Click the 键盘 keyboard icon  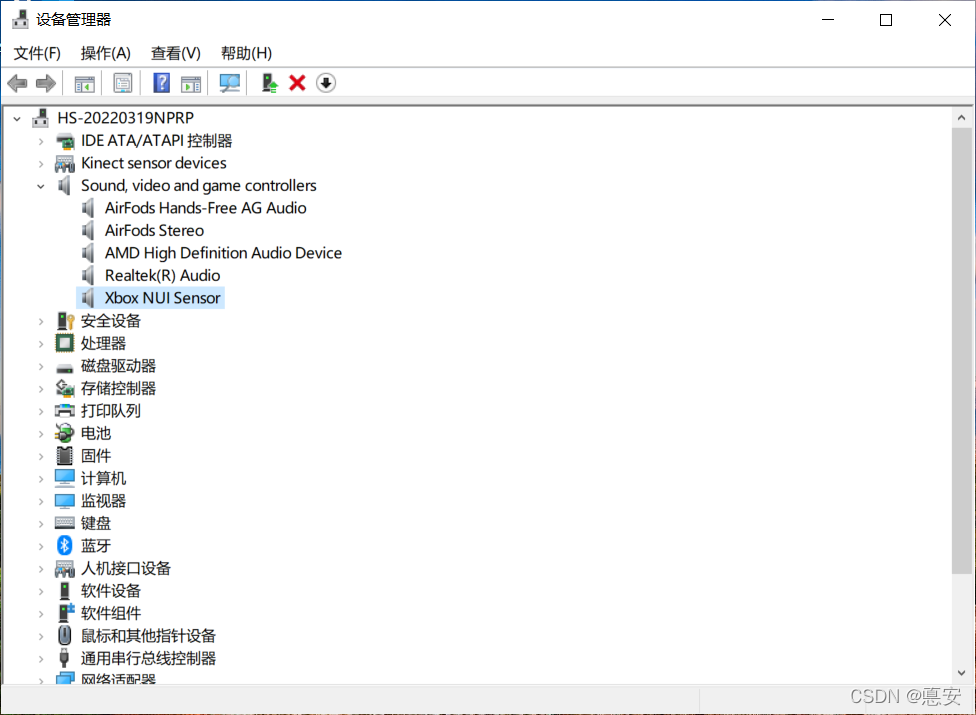point(65,523)
